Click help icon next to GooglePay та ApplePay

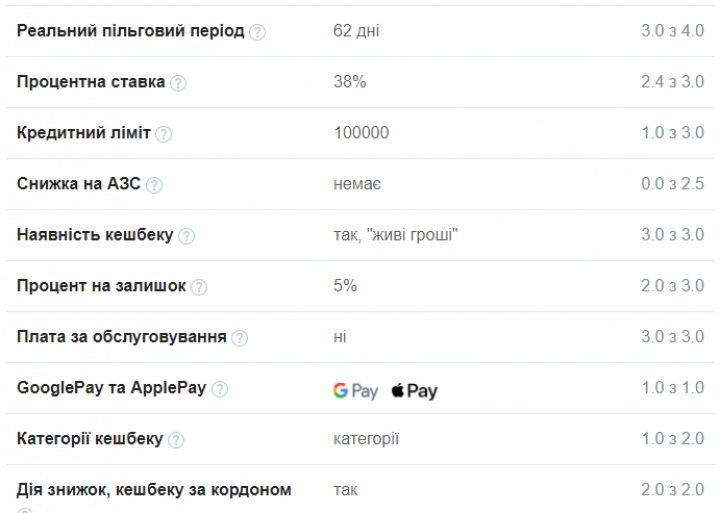[x=220, y=389]
